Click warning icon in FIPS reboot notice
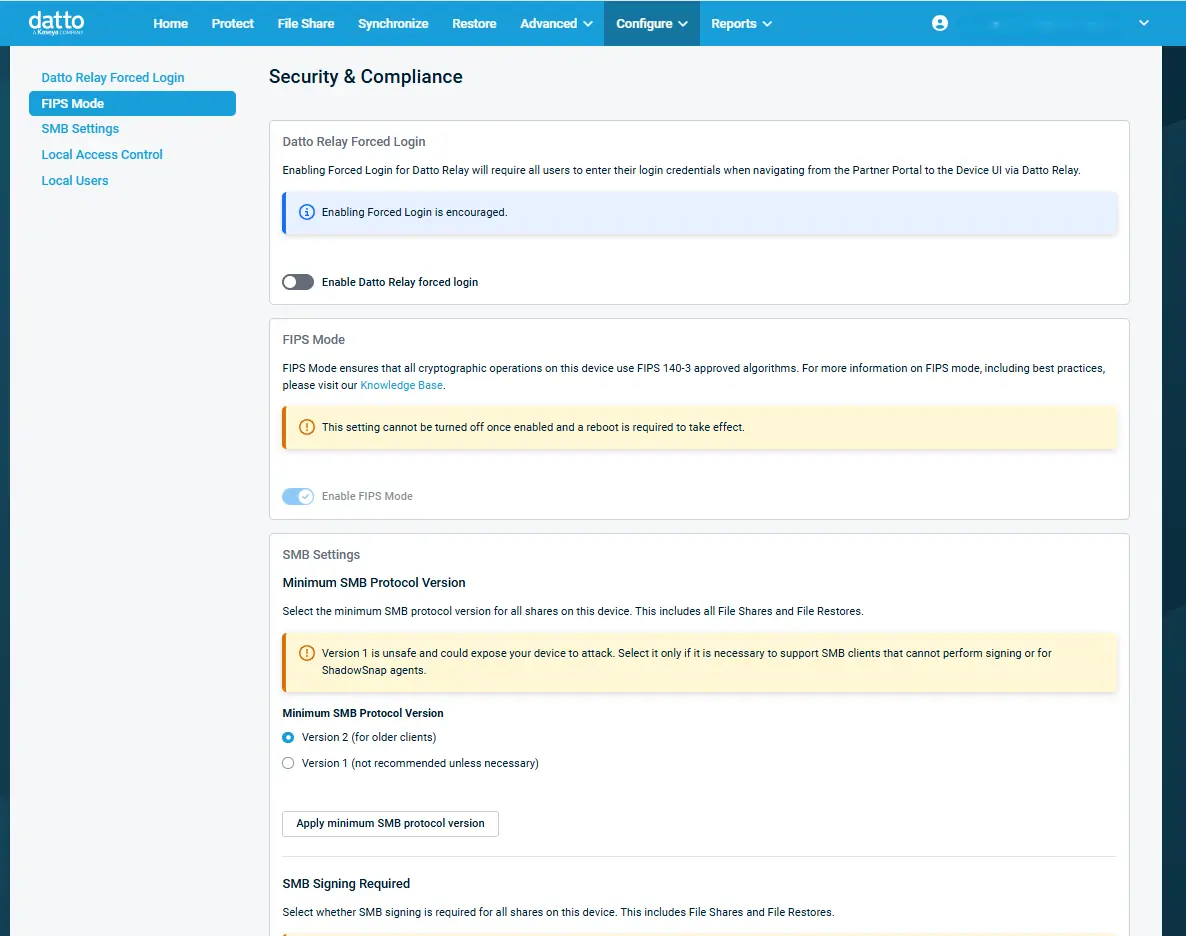1186x936 pixels. [306, 428]
